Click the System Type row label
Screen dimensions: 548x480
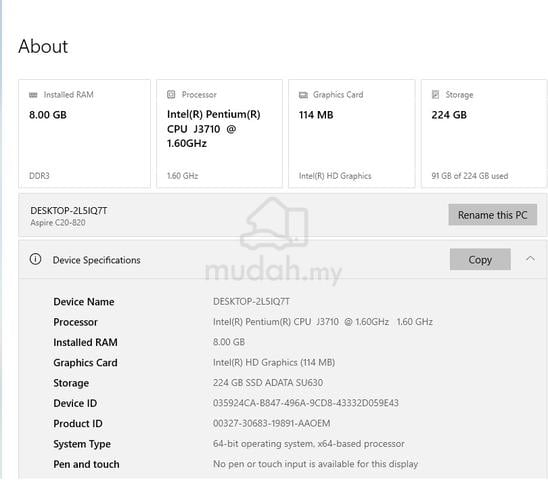[x=82, y=444]
